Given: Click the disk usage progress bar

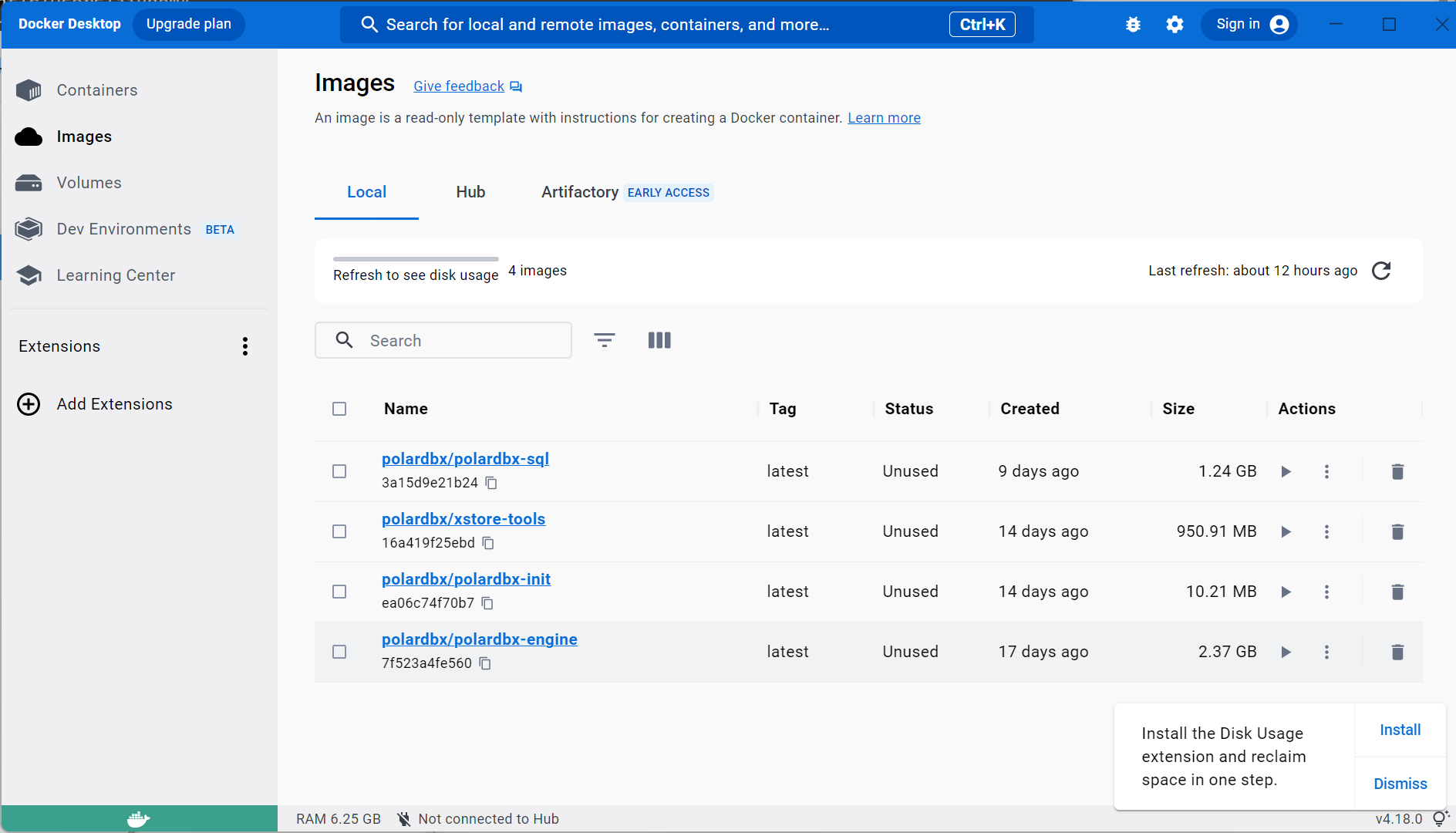Looking at the screenshot, I should tap(416, 259).
